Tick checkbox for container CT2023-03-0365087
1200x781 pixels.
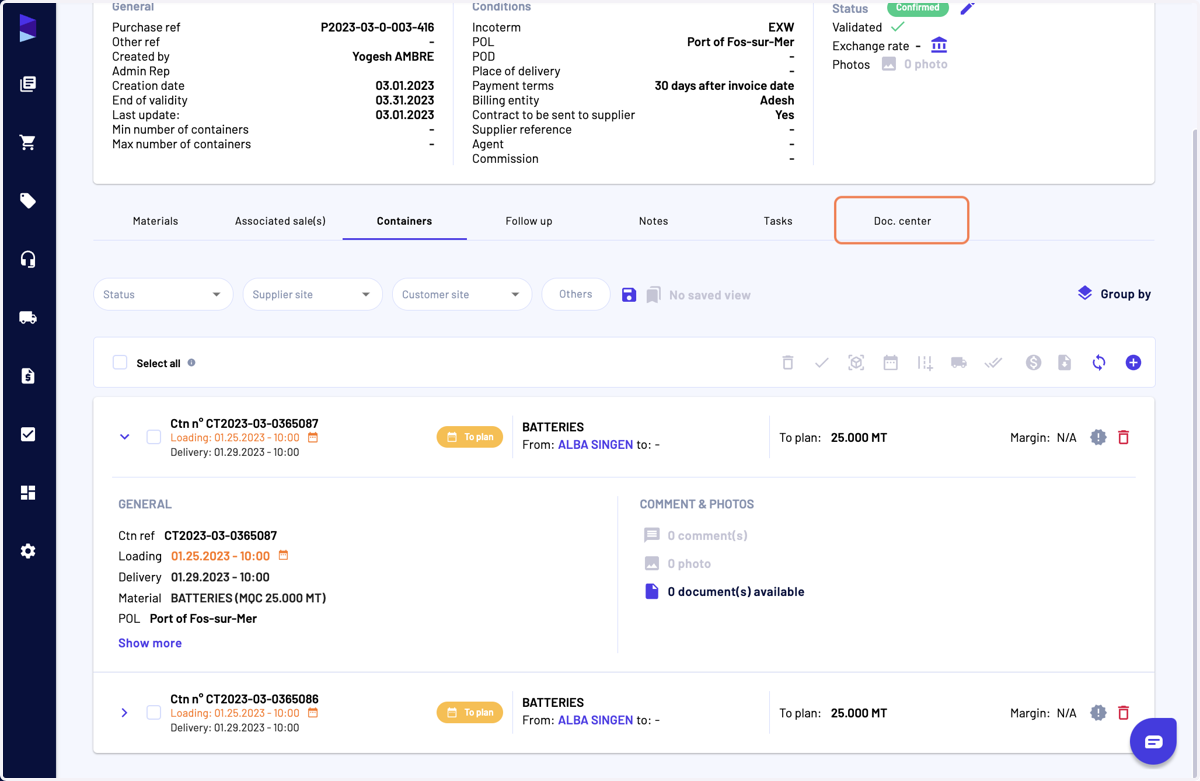pyautogui.click(x=154, y=437)
